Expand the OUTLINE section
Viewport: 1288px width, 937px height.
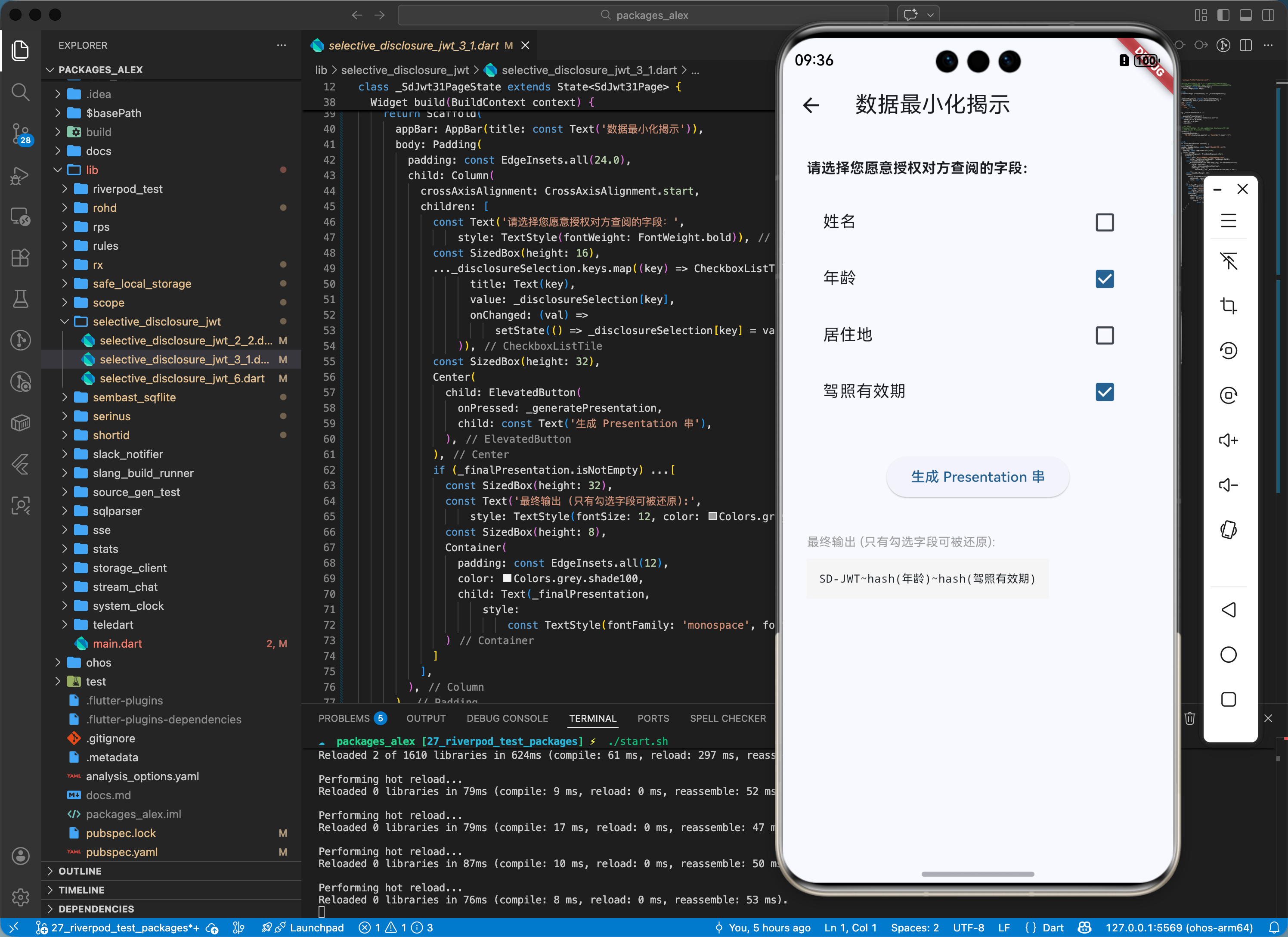point(80,871)
